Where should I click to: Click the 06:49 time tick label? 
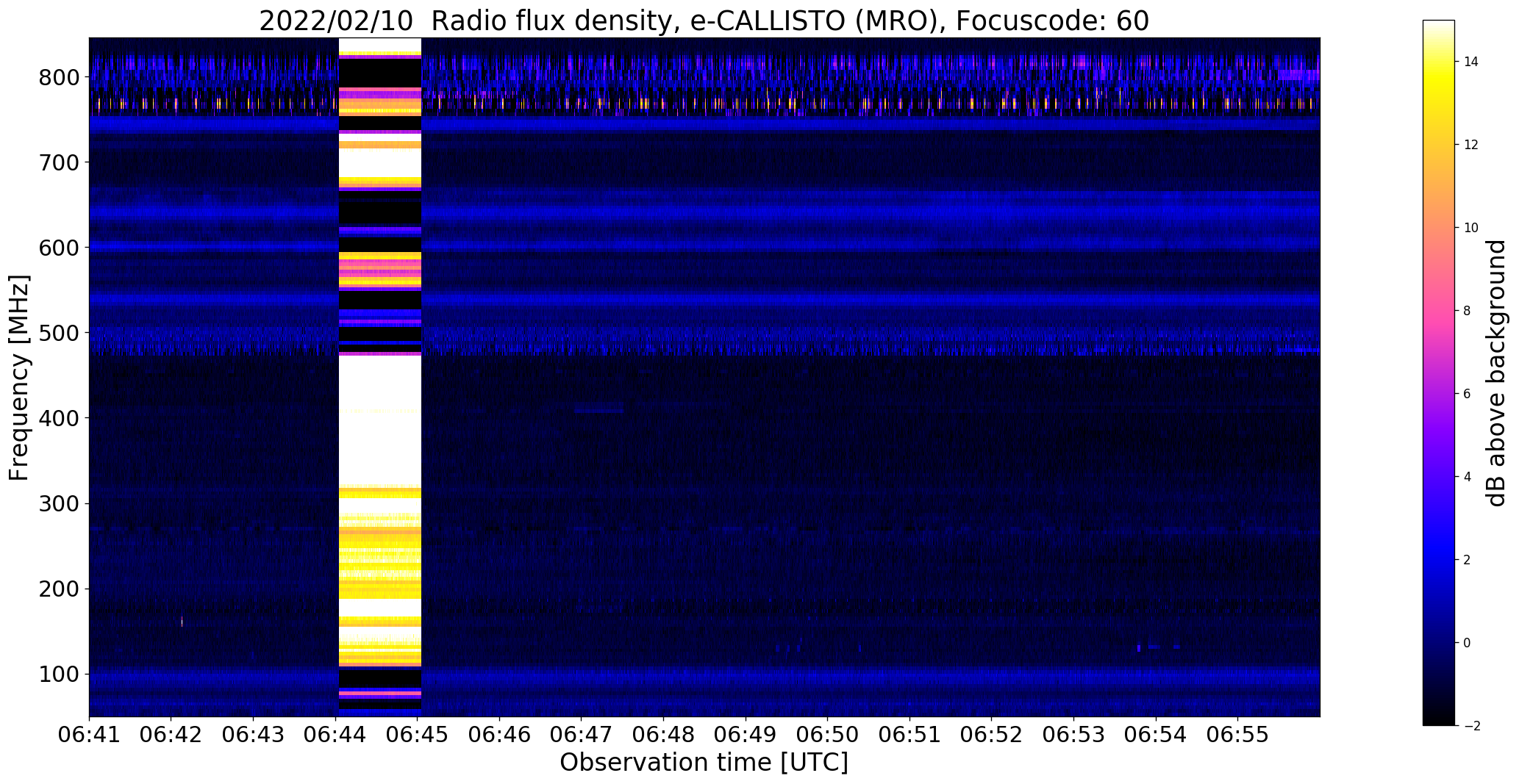pos(746,734)
